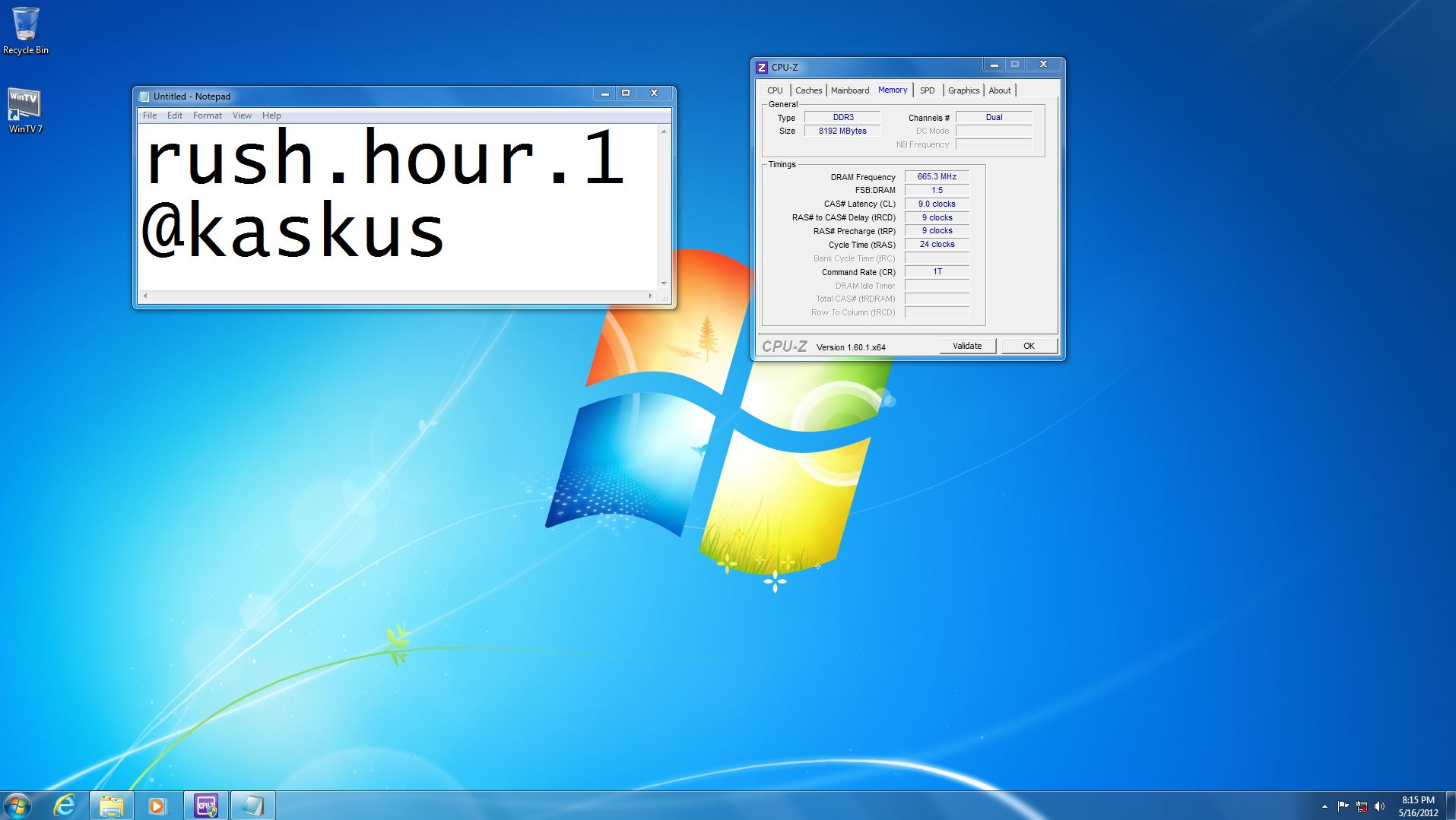The width and height of the screenshot is (1456, 820).
Task: Open the volume speaker tray icon
Action: click(1379, 806)
